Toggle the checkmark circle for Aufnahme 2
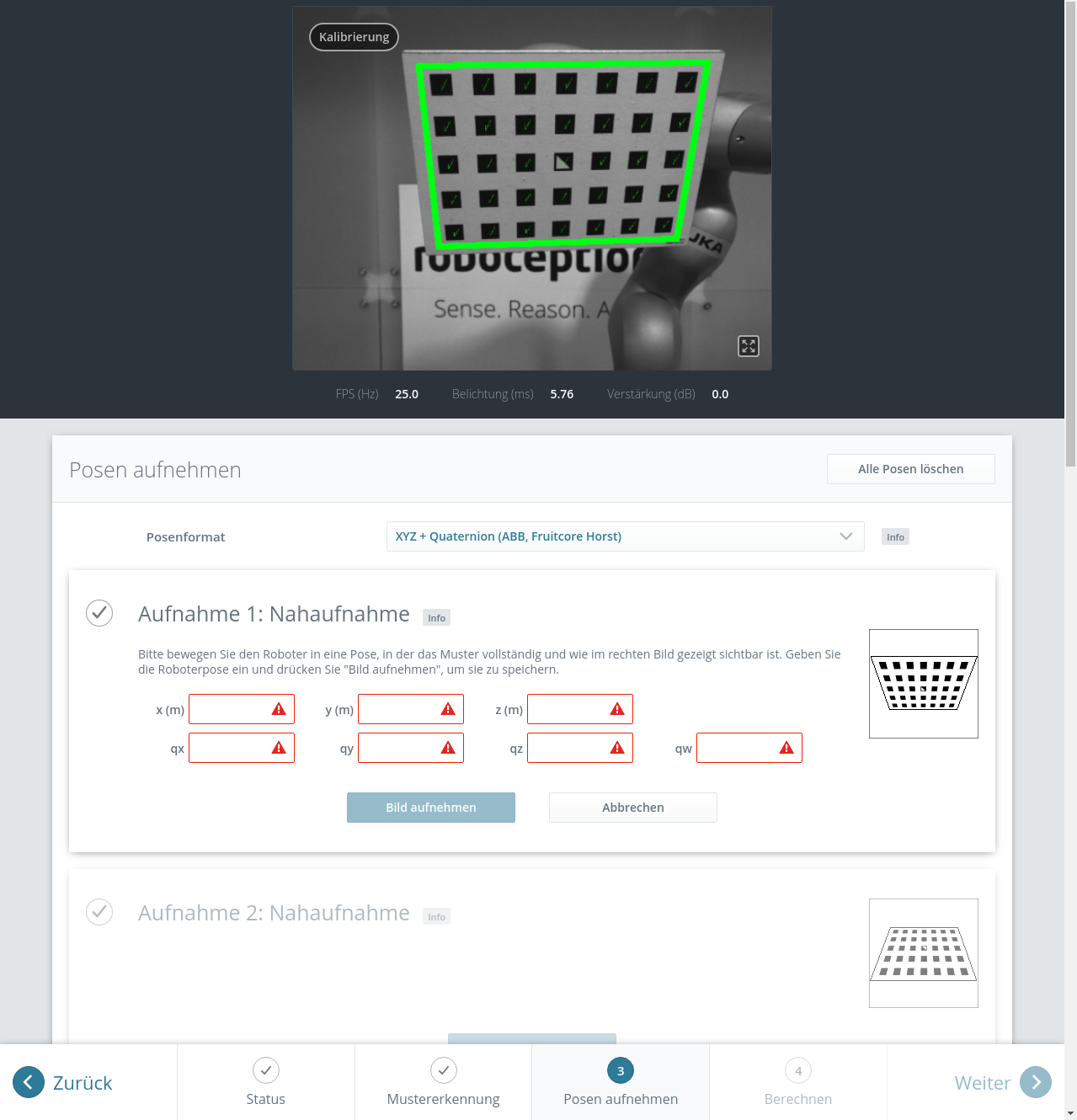The width and height of the screenshot is (1077, 1120). (99, 911)
